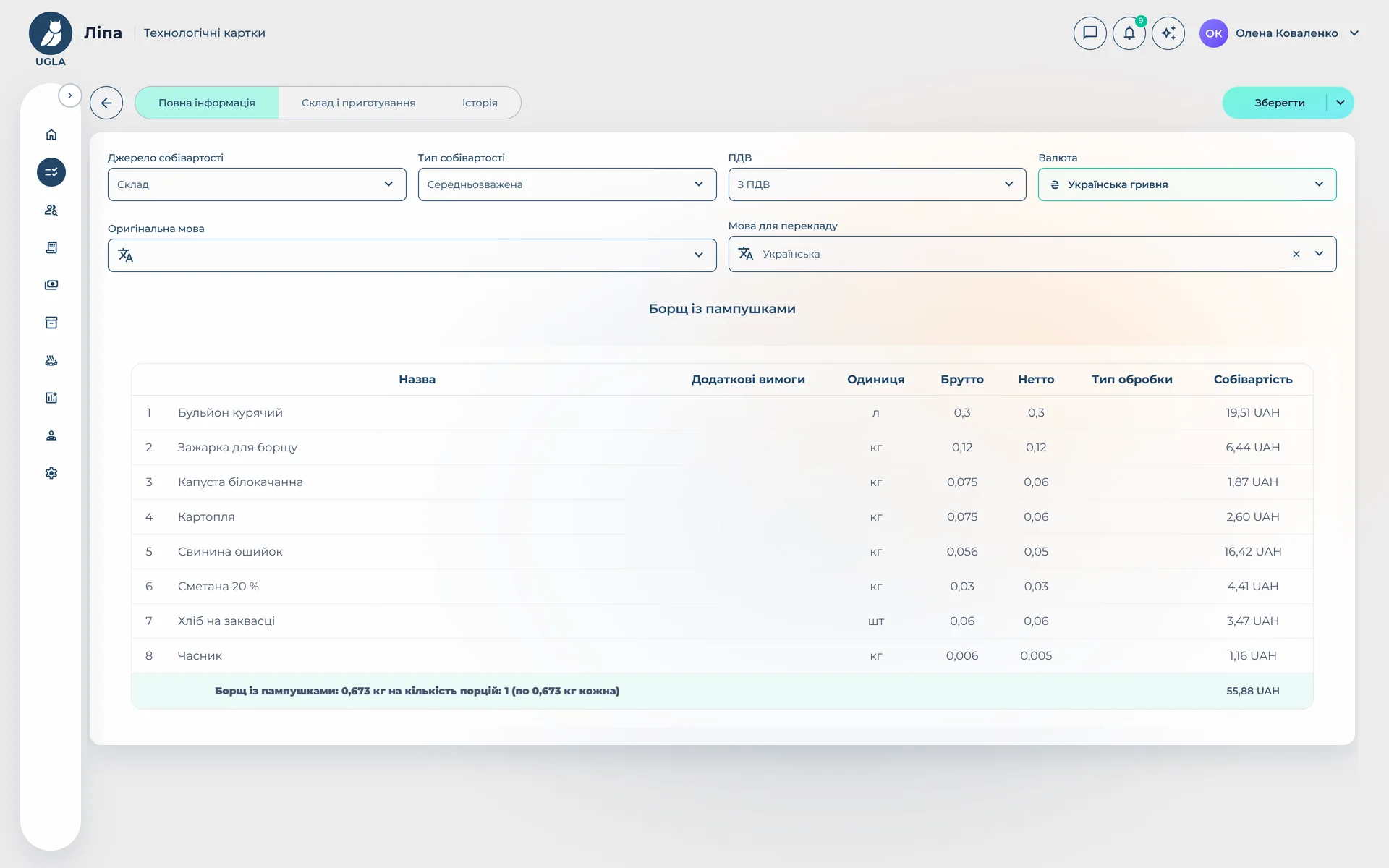
Task: Open the people search sidebar icon
Action: click(x=51, y=210)
